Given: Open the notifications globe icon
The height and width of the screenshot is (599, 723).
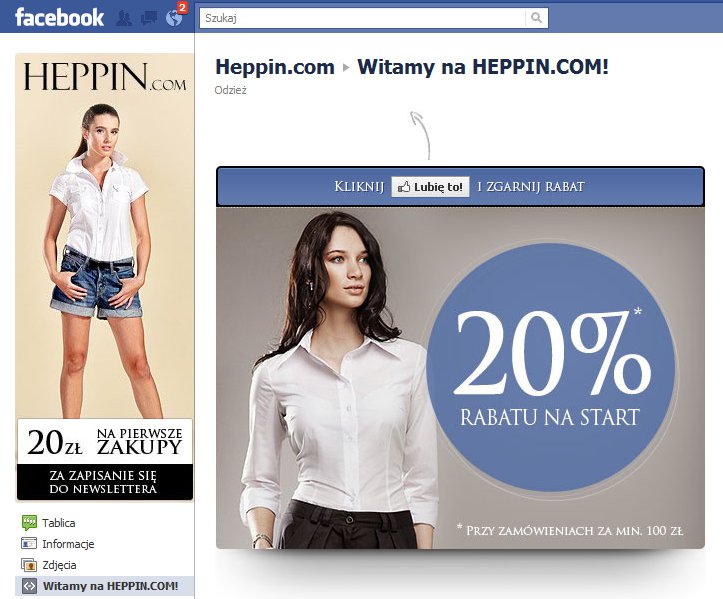Looking at the screenshot, I should coord(174,18).
